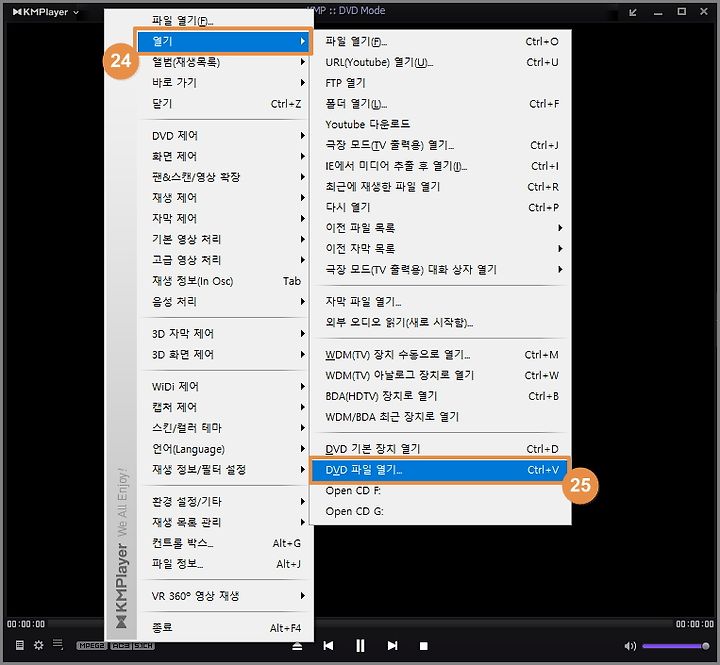
Task: Adjust the volume slider
Action: [x=675, y=646]
